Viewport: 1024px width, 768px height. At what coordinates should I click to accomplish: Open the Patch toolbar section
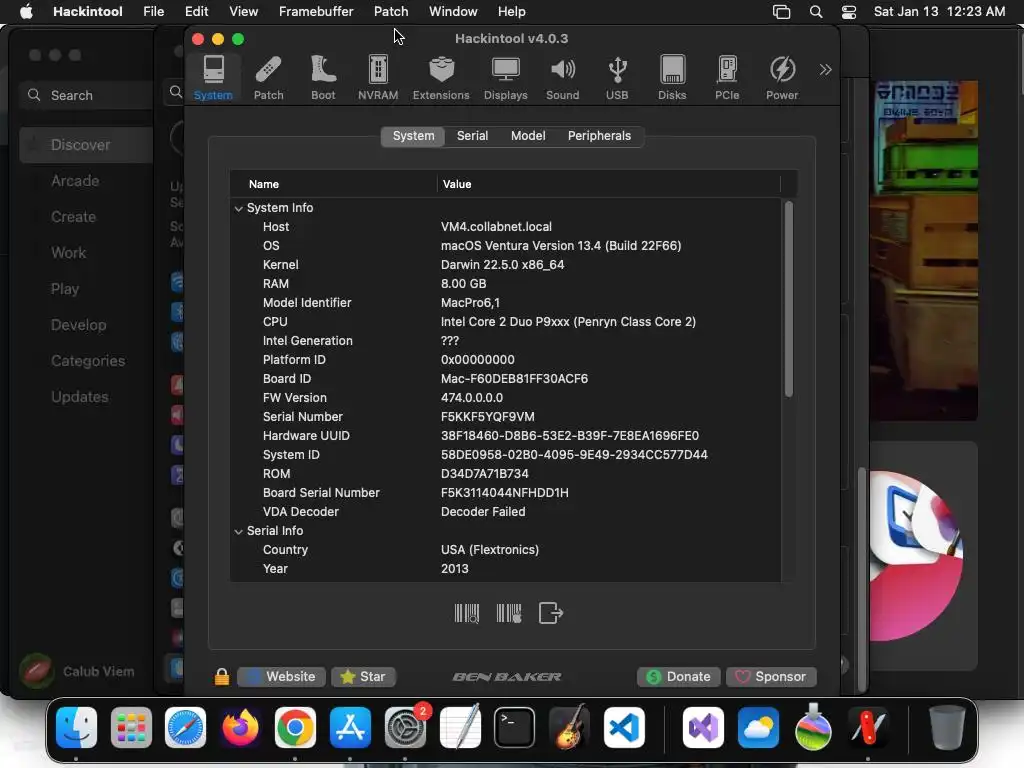pos(268,77)
